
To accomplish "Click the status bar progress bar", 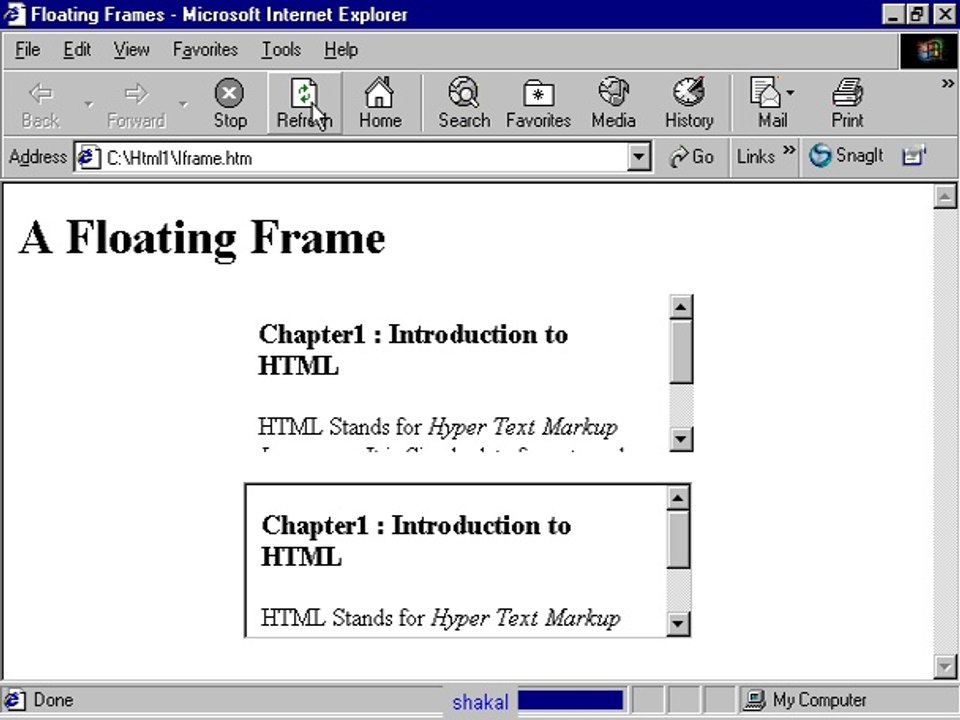I will (570, 700).
